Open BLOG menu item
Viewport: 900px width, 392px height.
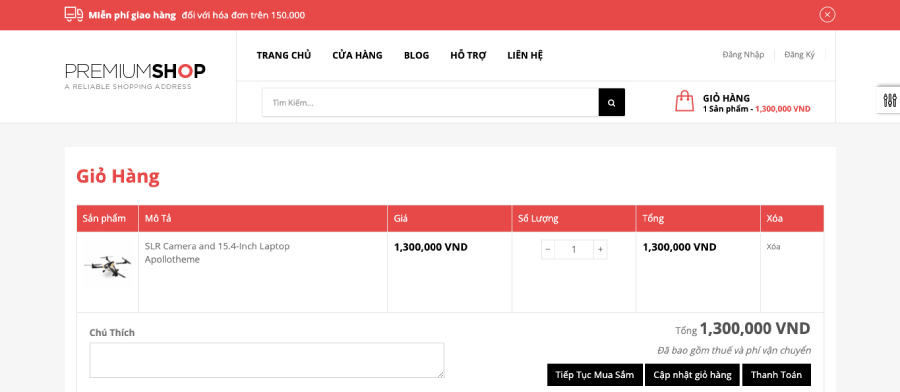(416, 56)
